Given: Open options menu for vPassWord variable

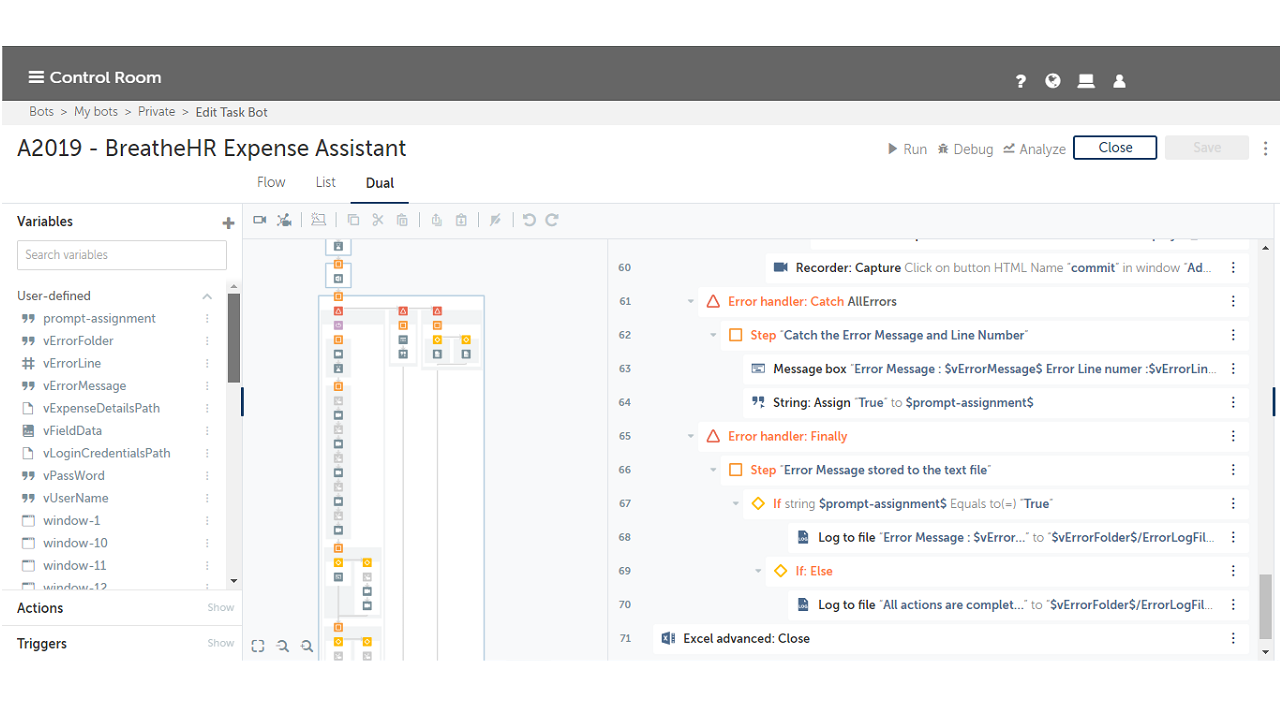Looking at the screenshot, I should click(x=208, y=476).
